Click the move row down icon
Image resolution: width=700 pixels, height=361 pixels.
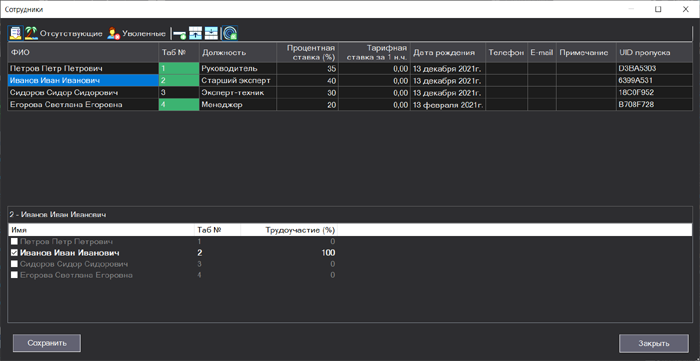pos(211,33)
